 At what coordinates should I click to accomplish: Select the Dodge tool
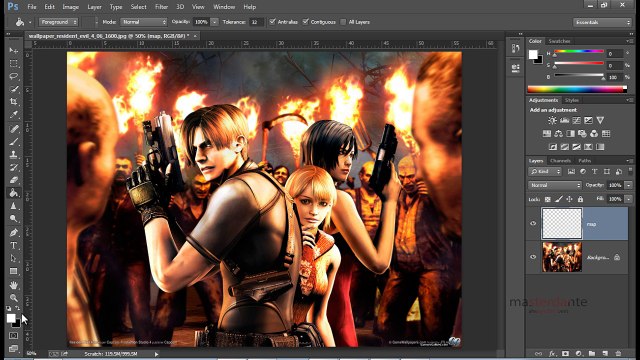pyautogui.click(x=13, y=218)
